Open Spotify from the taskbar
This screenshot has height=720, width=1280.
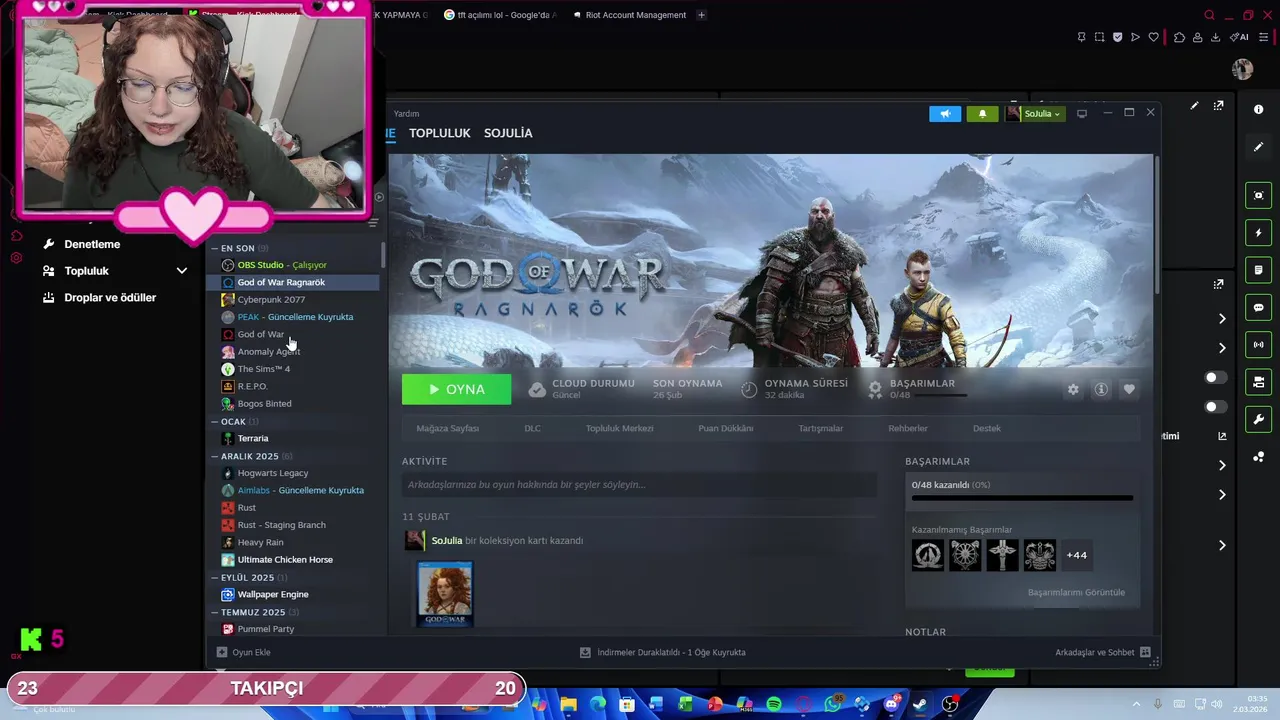774,705
